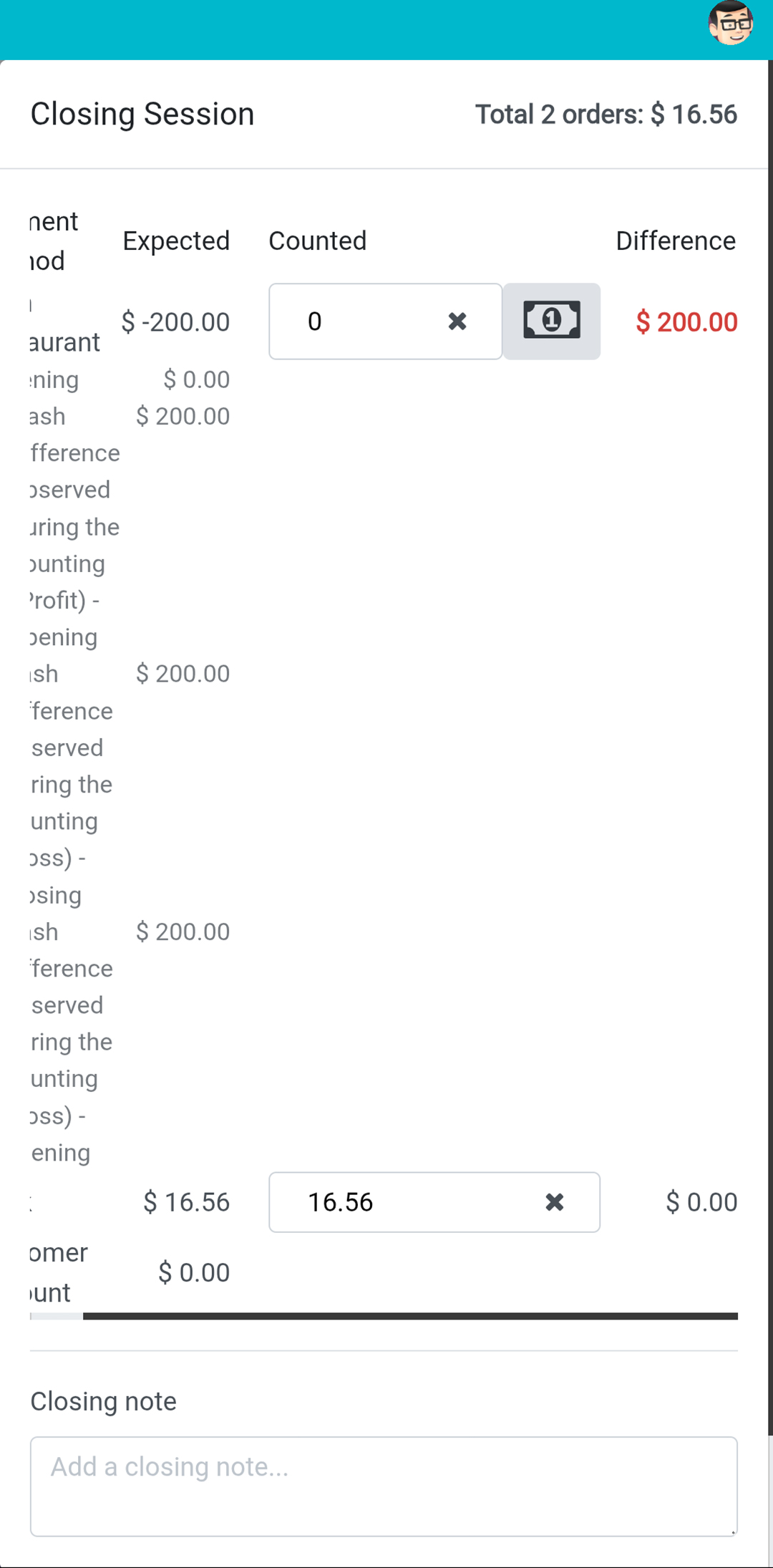The image size is (773, 1568).
Task: Select the $ 16.56 expected amount
Action: coord(186,1201)
